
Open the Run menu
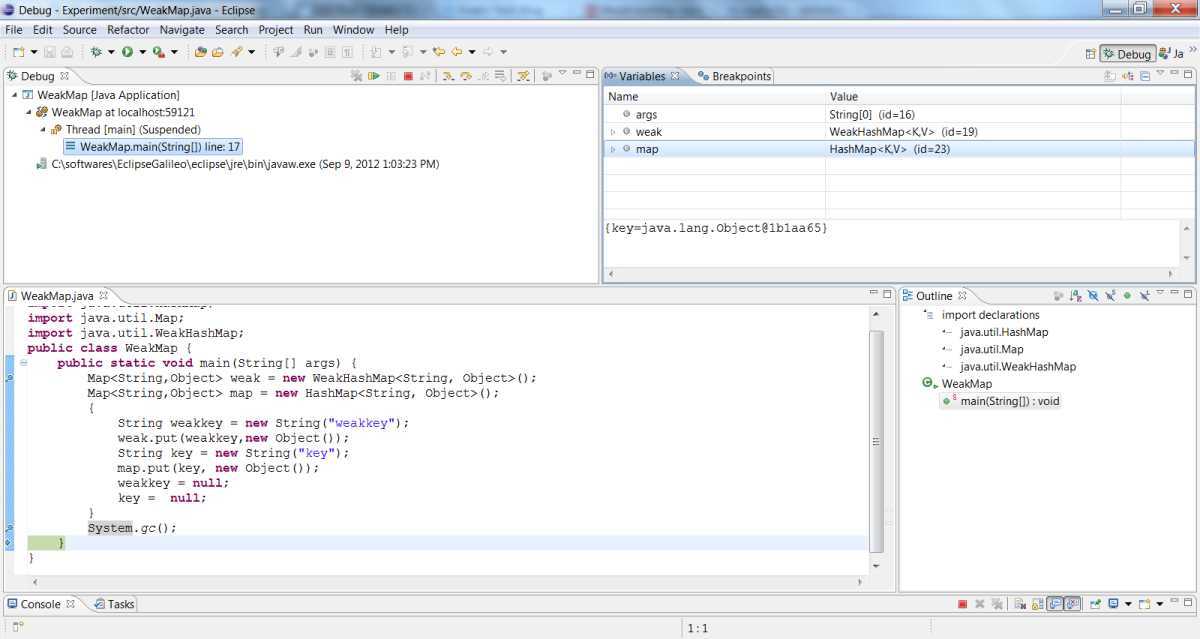point(313,30)
